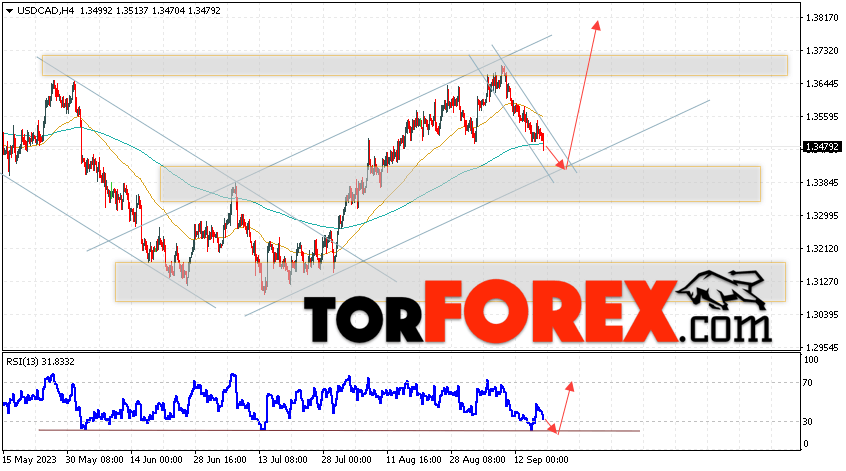846x471 pixels.
Task: Select the 1.36445 price axis label
Action: point(822,84)
